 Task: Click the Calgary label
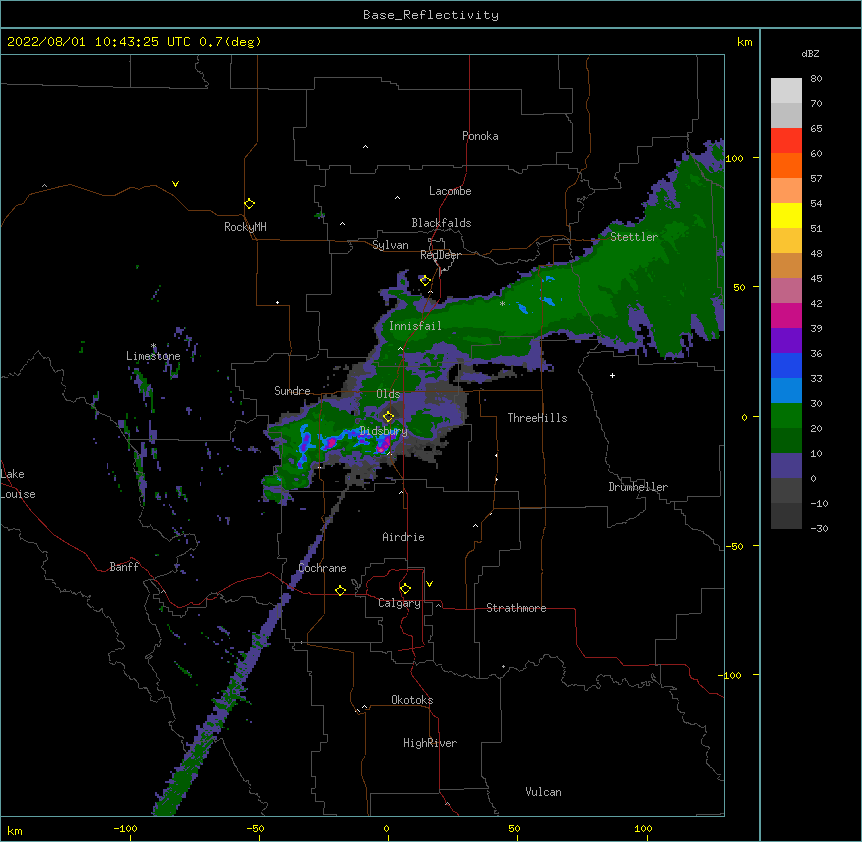(x=399, y=603)
